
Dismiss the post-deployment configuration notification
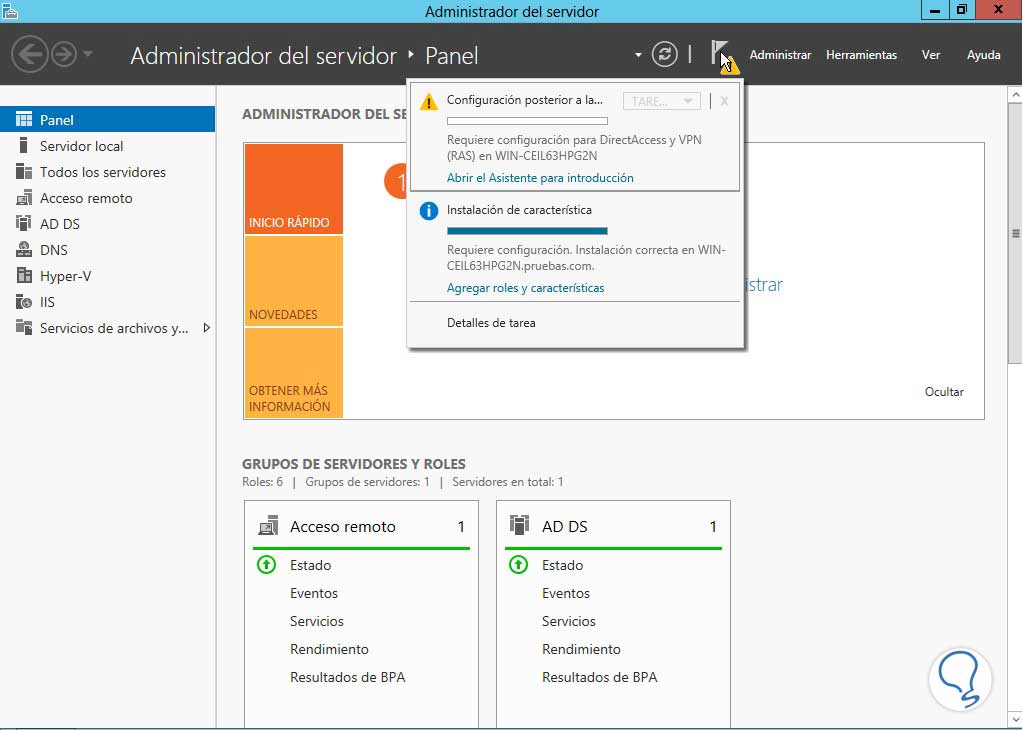(x=724, y=101)
